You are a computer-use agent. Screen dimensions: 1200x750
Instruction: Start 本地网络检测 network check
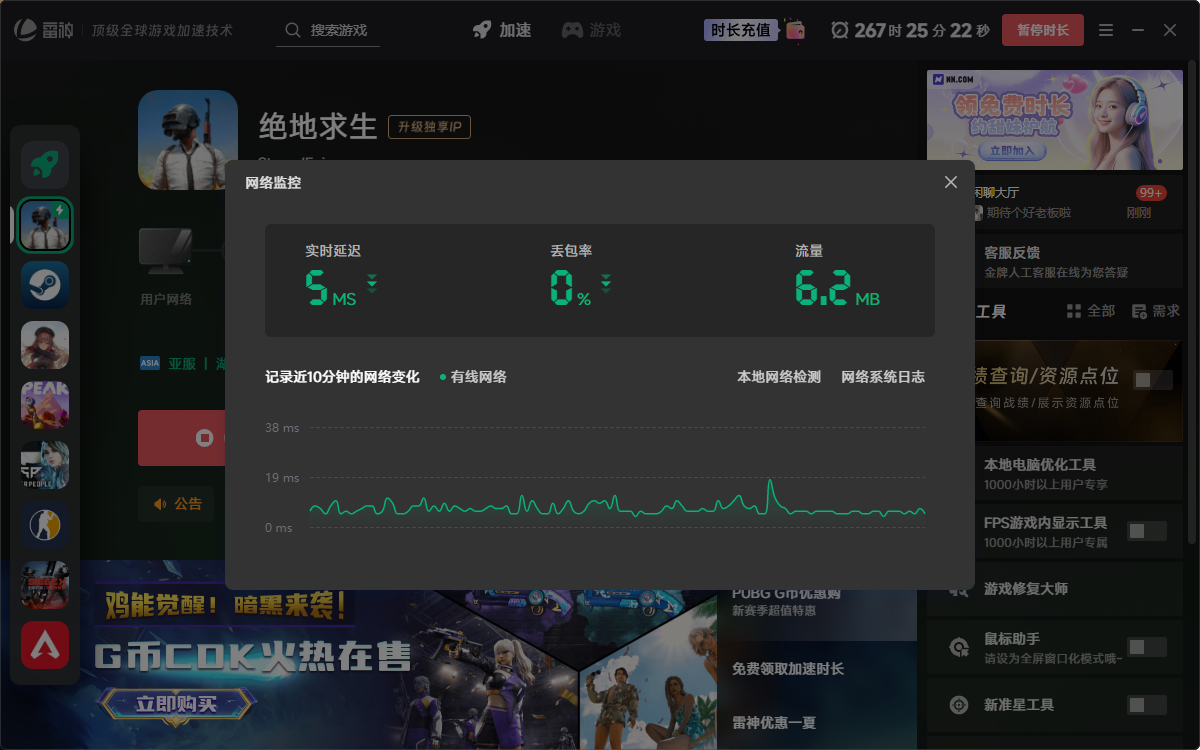pos(779,377)
